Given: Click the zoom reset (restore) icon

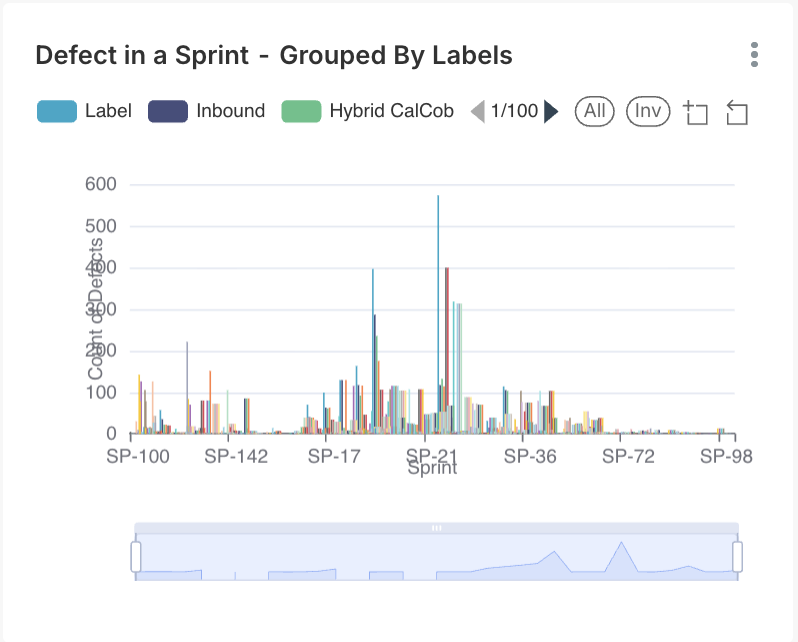Looking at the screenshot, I should [x=737, y=112].
